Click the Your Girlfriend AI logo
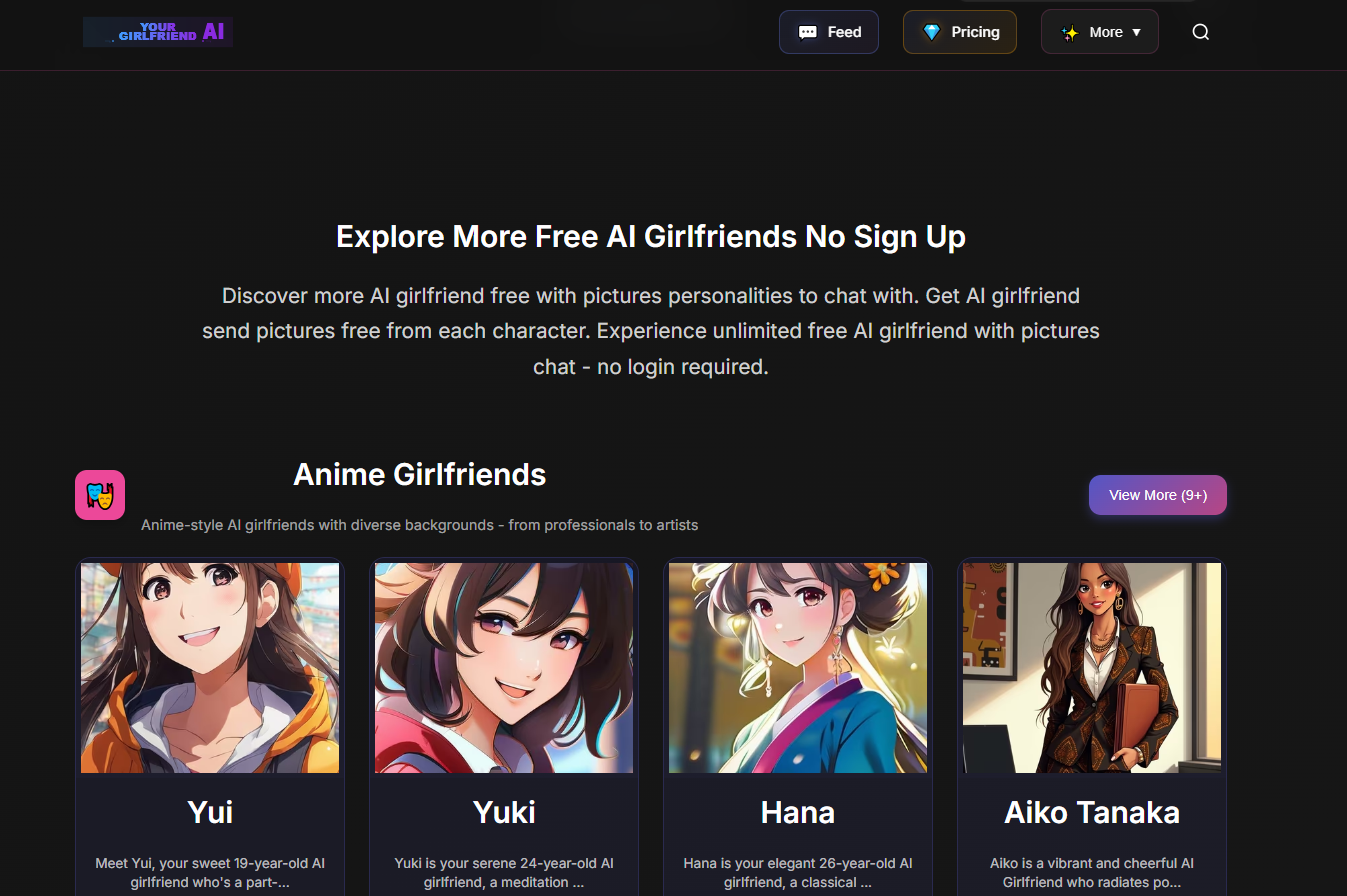1347x896 pixels. coord(158,32)
